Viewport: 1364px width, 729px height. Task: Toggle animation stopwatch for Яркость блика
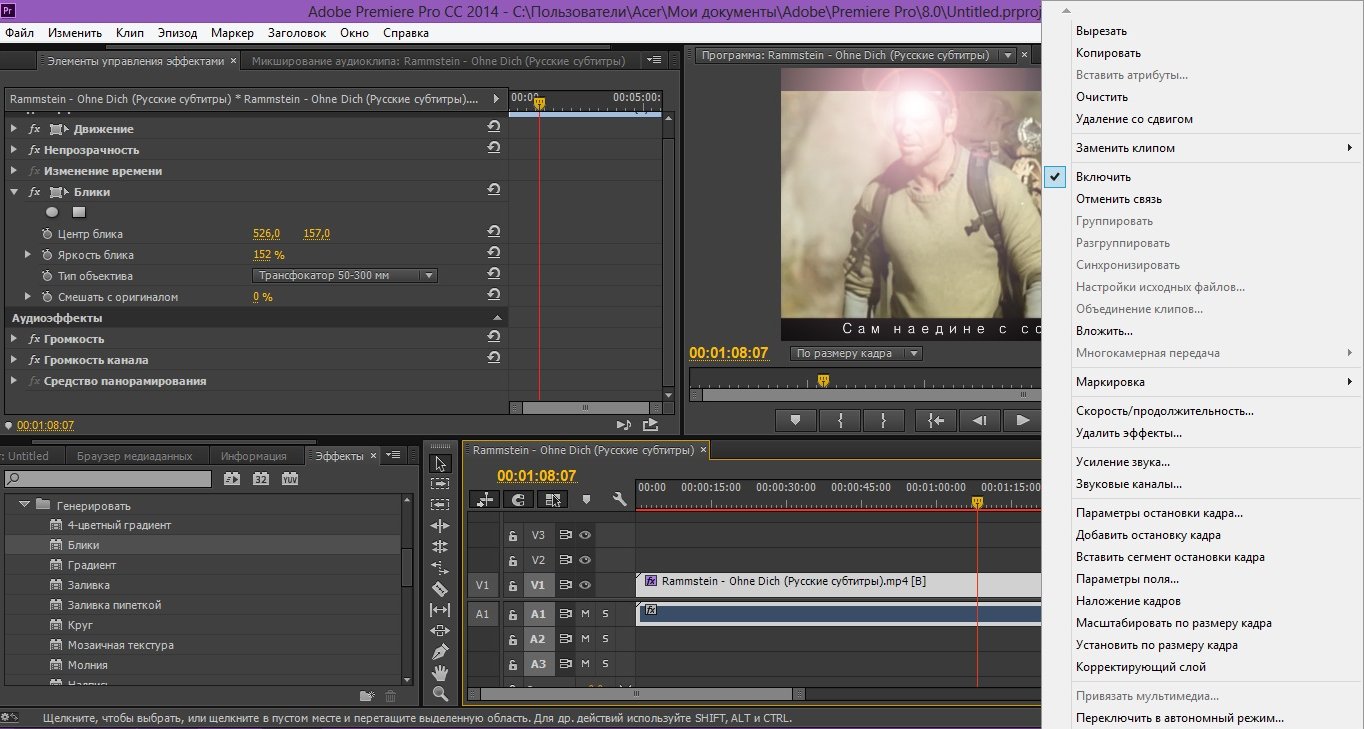(47, 255)
